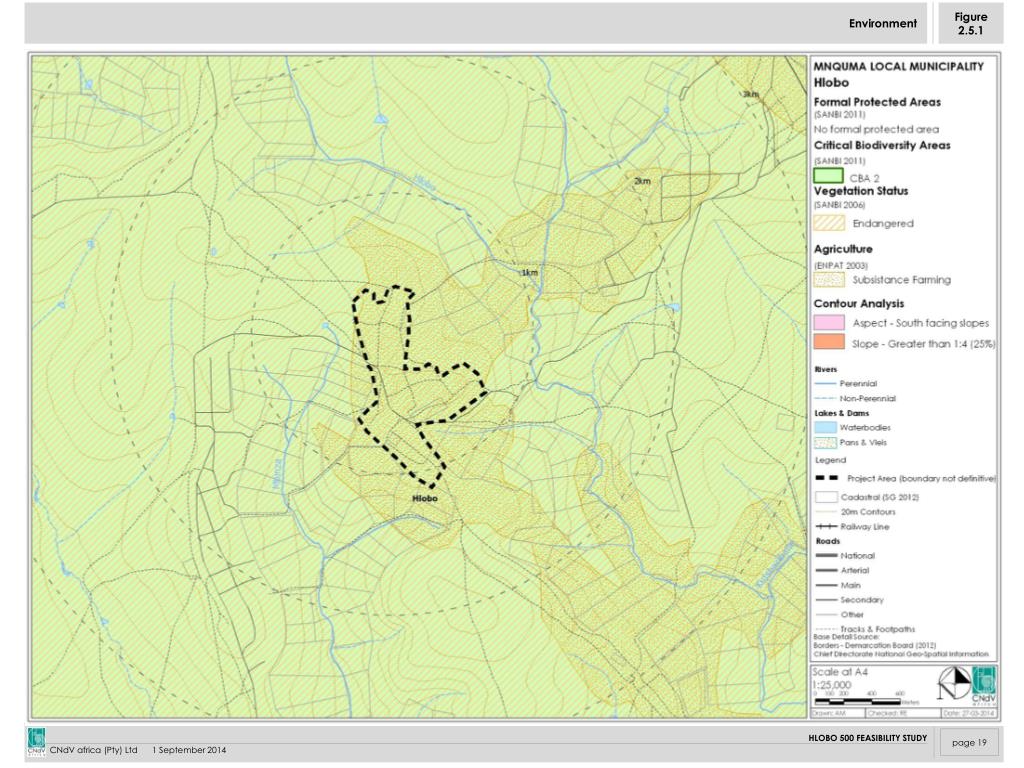
Task: Click the HLOBO 500 FEASIBILITY STUDY text
Action: point(868,738)
